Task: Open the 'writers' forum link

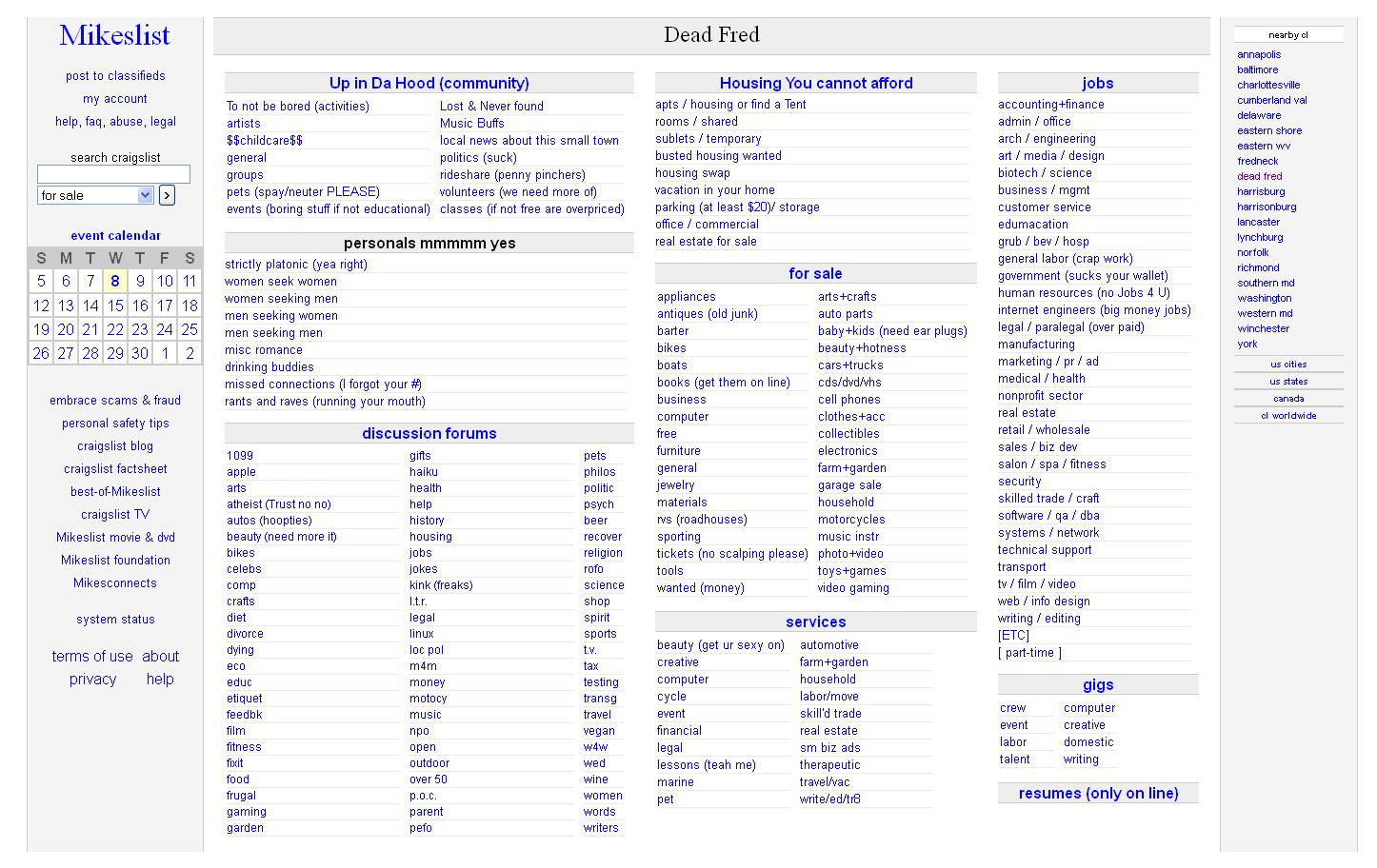Action: pyautogui.click(x=601, y=828)
